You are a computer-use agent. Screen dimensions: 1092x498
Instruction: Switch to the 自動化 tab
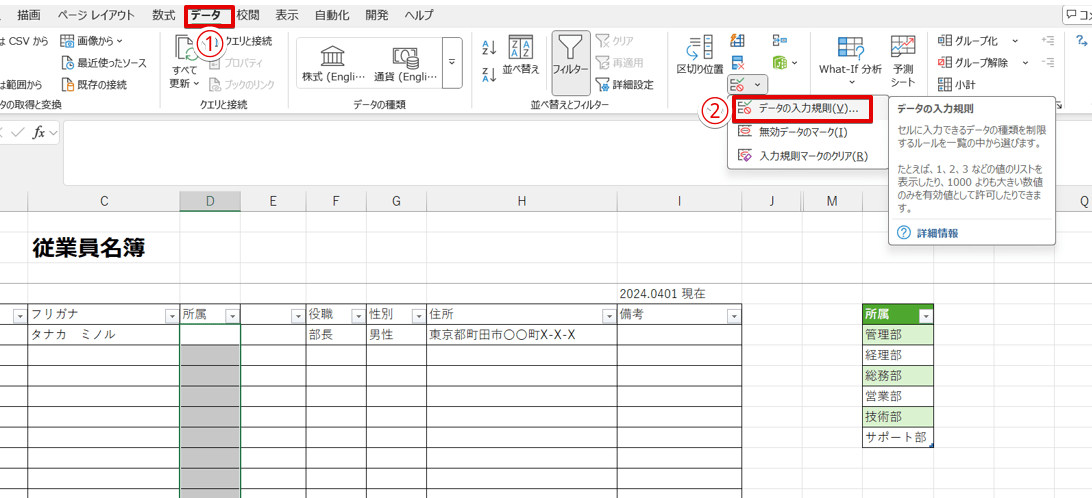[x=334, y=15]
